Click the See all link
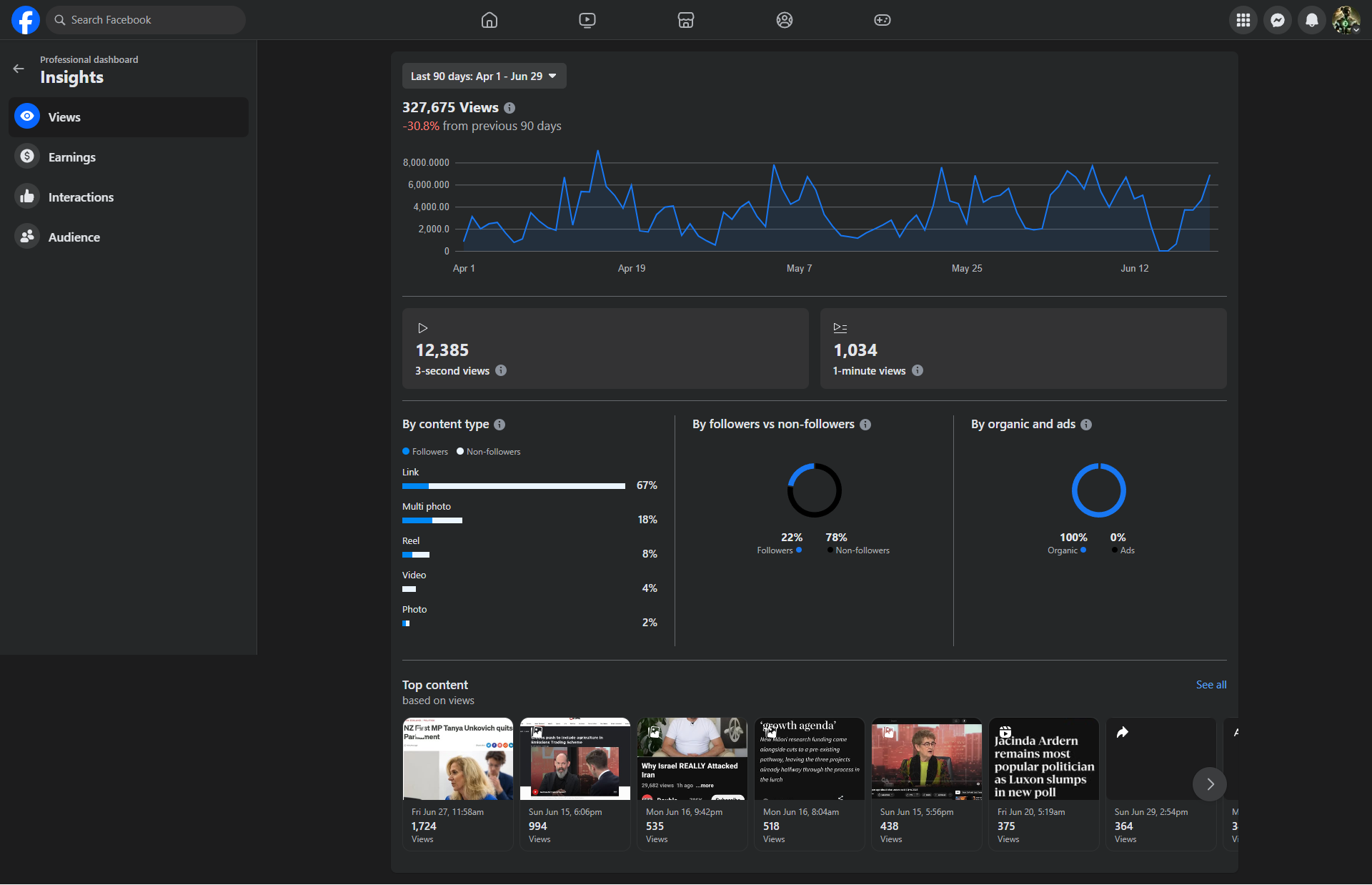The height and width of the screenshot is (885, 1372). coord(1211,685)
